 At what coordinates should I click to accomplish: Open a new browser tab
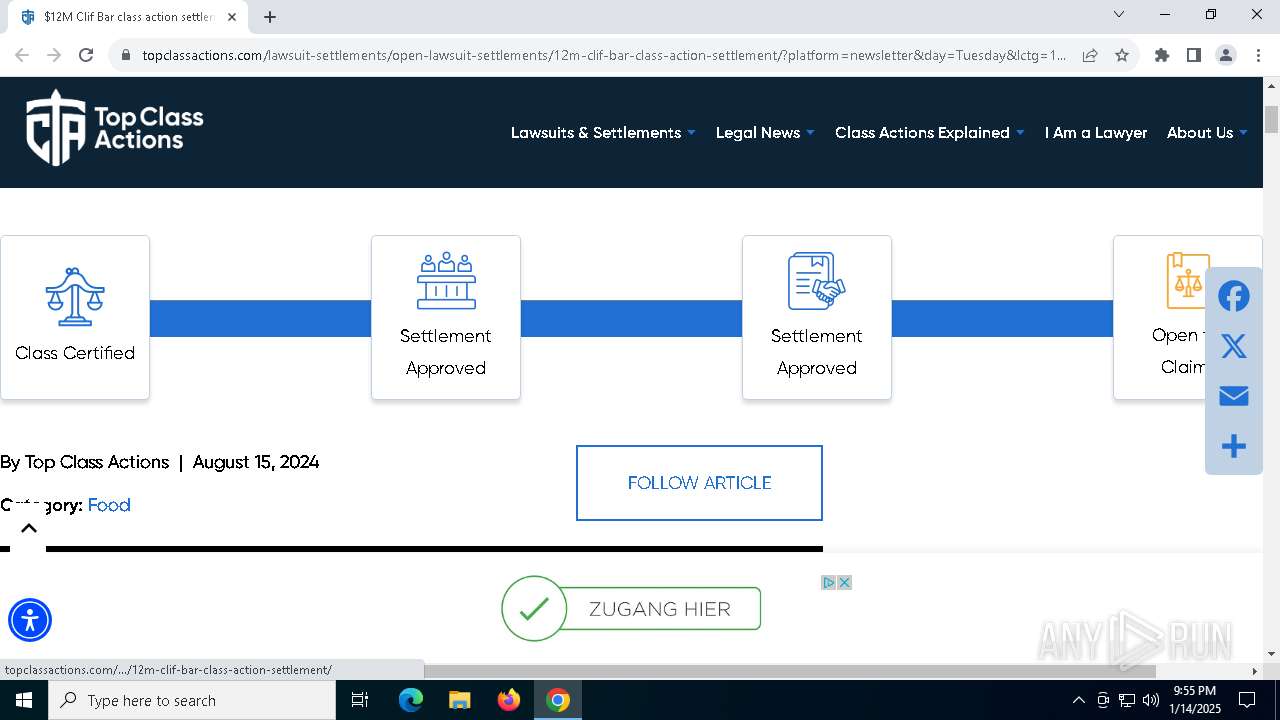pyautogui.click(x=270, y=16)
